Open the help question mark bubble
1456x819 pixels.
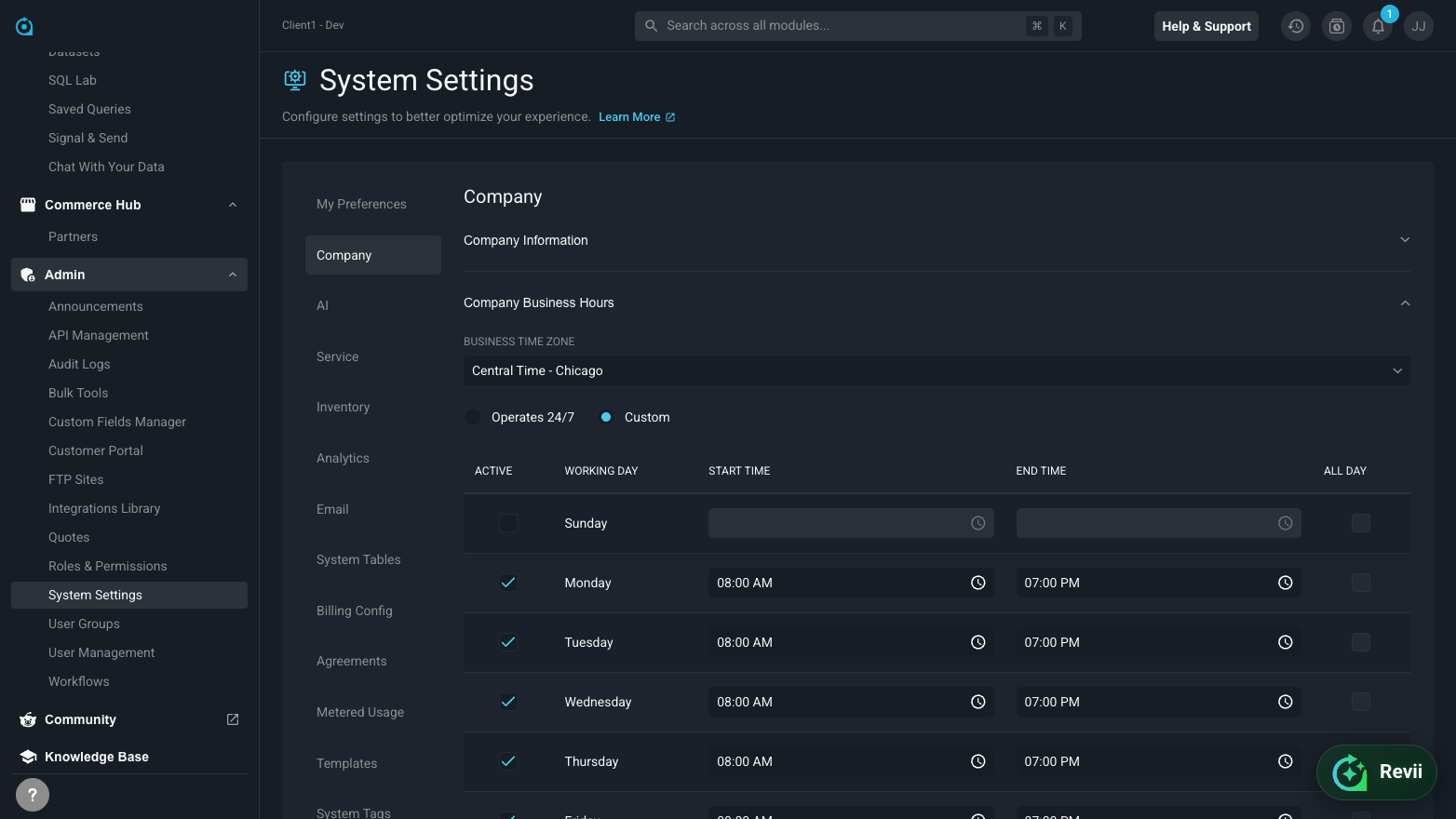[33, 795]
